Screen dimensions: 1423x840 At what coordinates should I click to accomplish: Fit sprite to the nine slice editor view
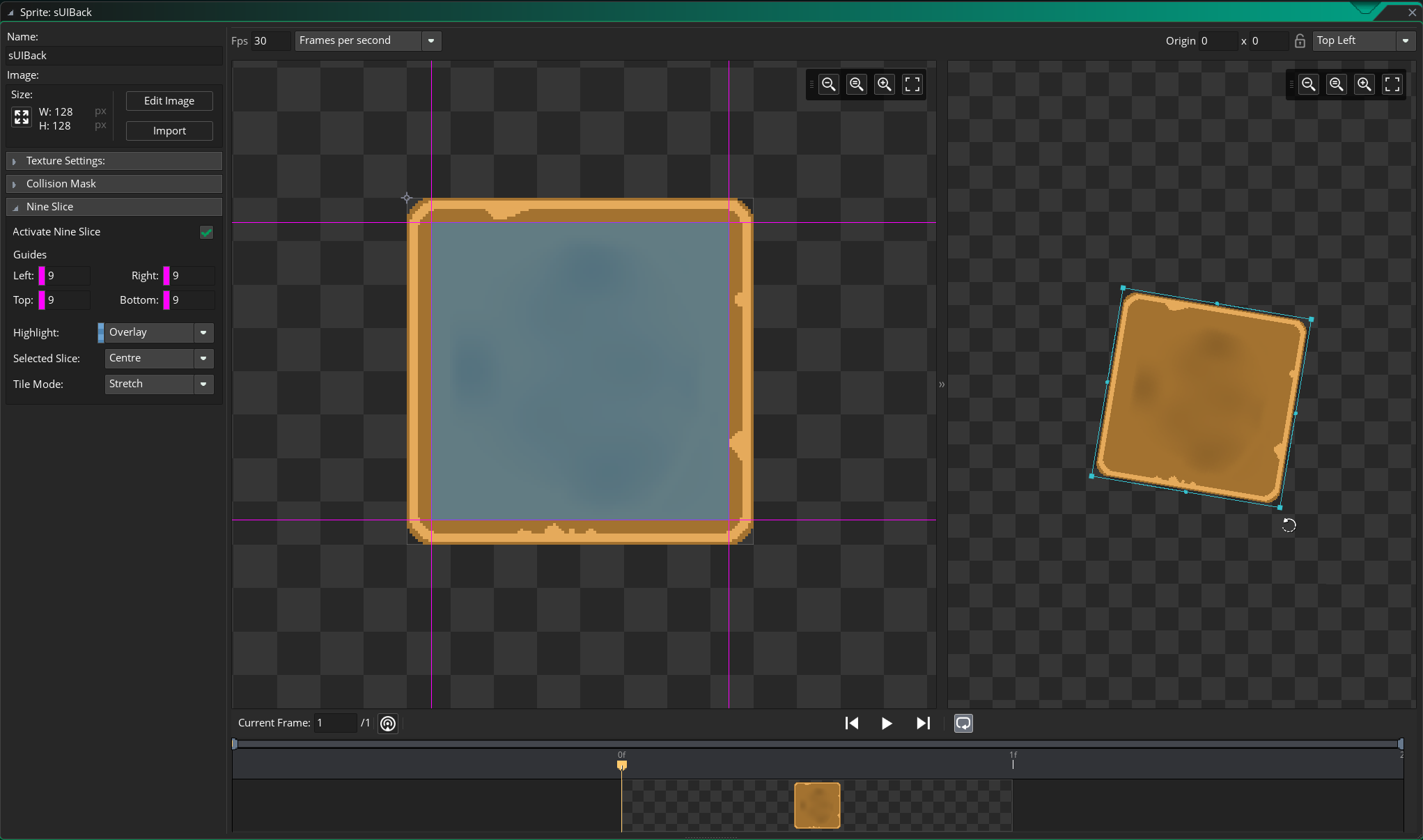coord(912,84)
